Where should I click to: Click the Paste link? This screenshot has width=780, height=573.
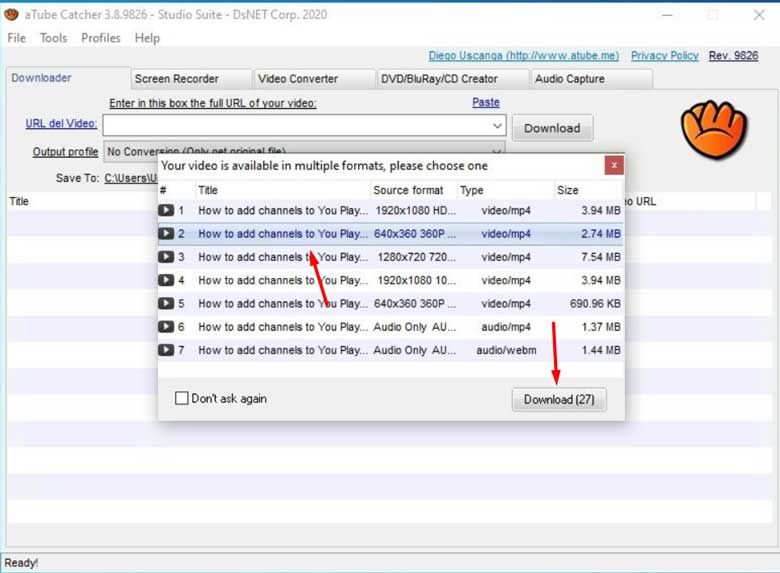coord(486,102)
